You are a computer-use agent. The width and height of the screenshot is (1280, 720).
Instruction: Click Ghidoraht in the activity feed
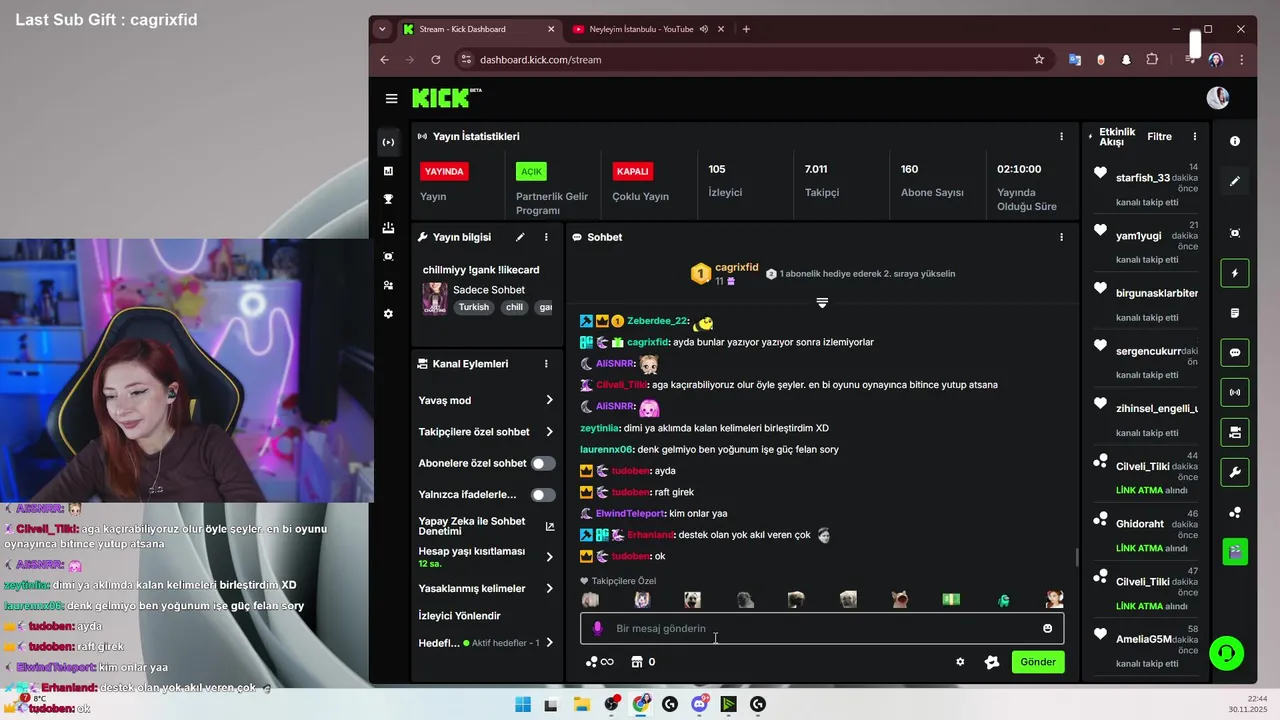[1140, 523]
